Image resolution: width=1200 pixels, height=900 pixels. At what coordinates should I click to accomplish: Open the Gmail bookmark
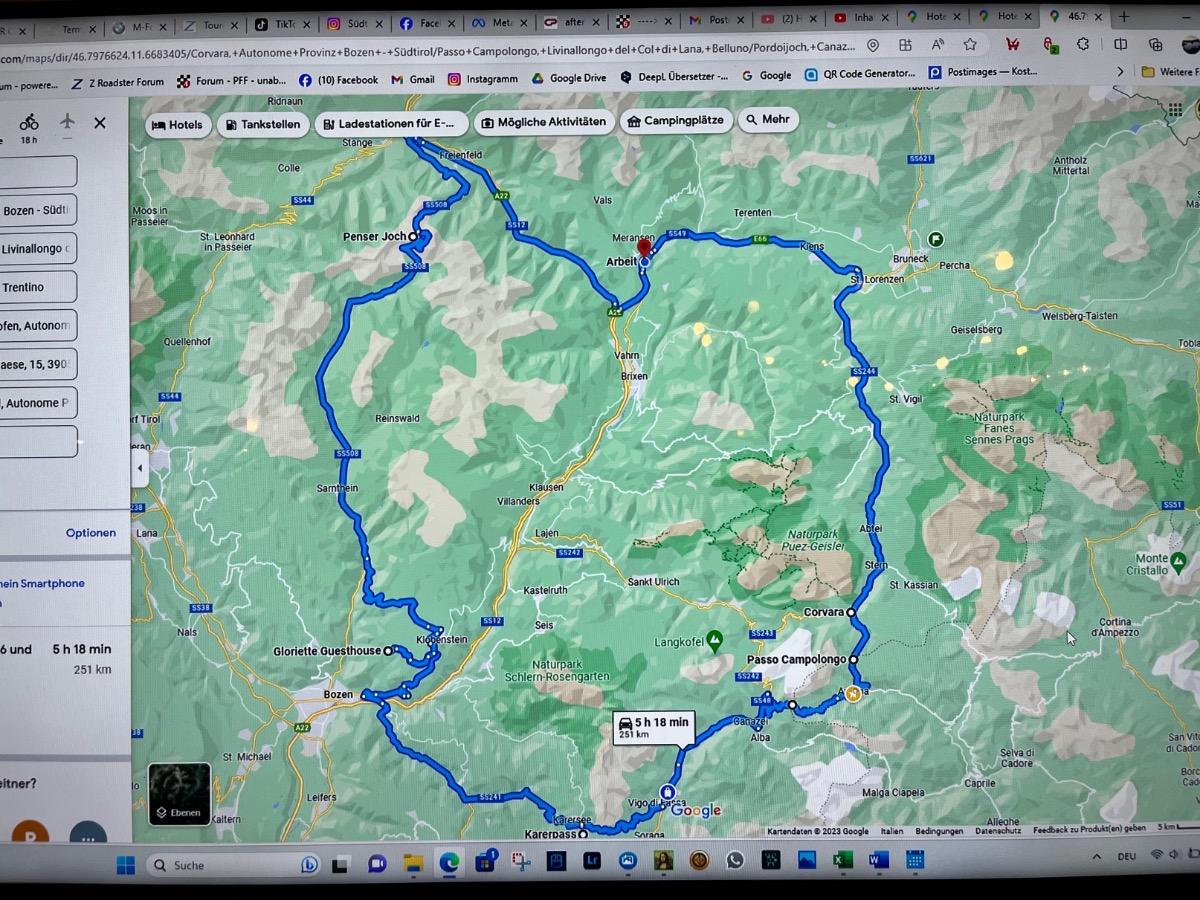pyautogui.click(x=413, y=80)
